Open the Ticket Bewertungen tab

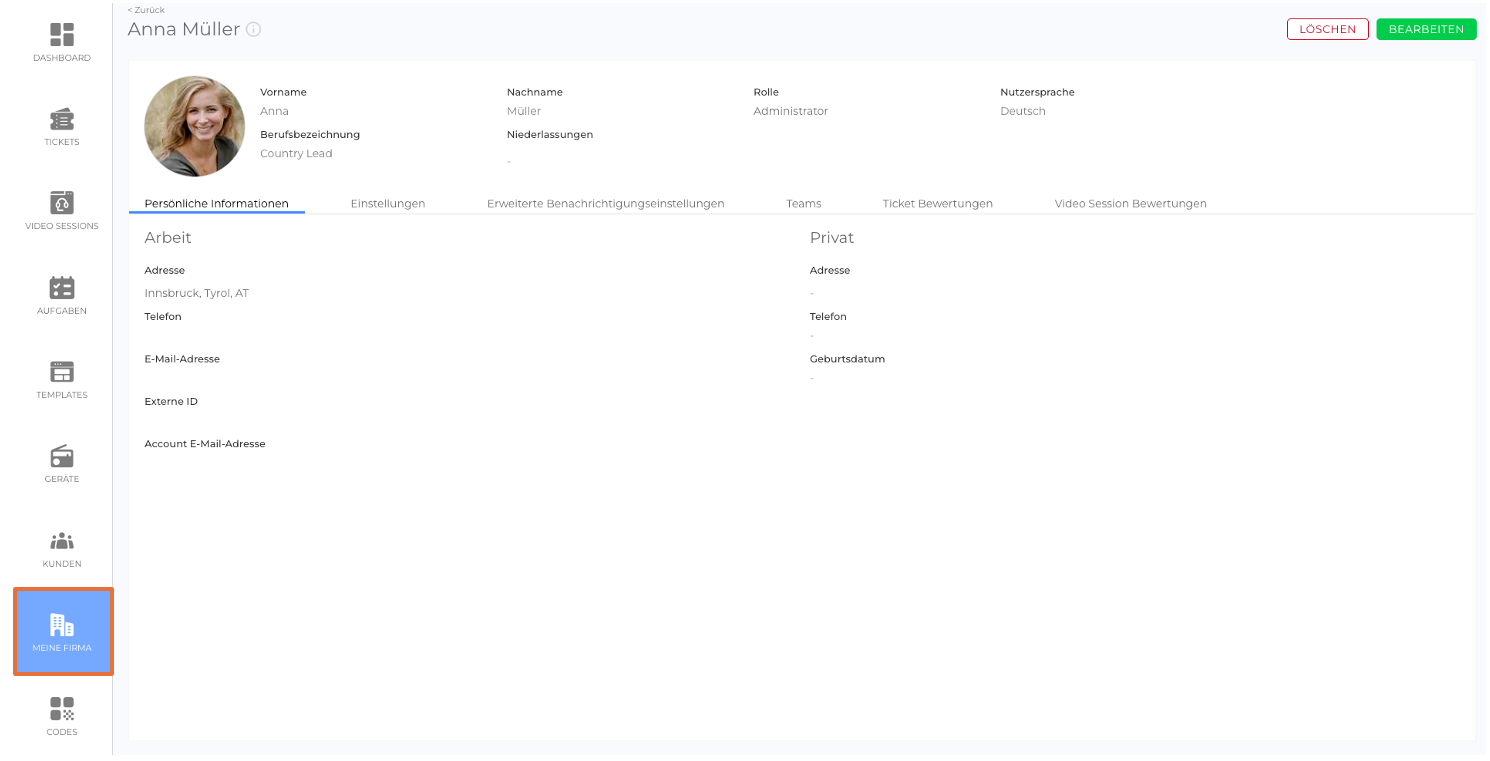[937, 203]
